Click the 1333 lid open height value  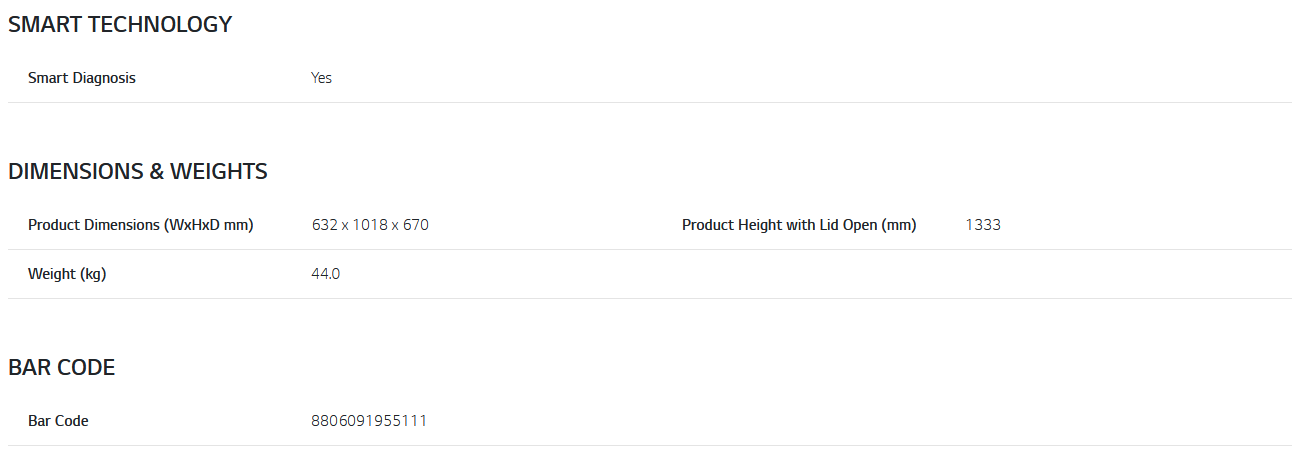pos(983,225)
